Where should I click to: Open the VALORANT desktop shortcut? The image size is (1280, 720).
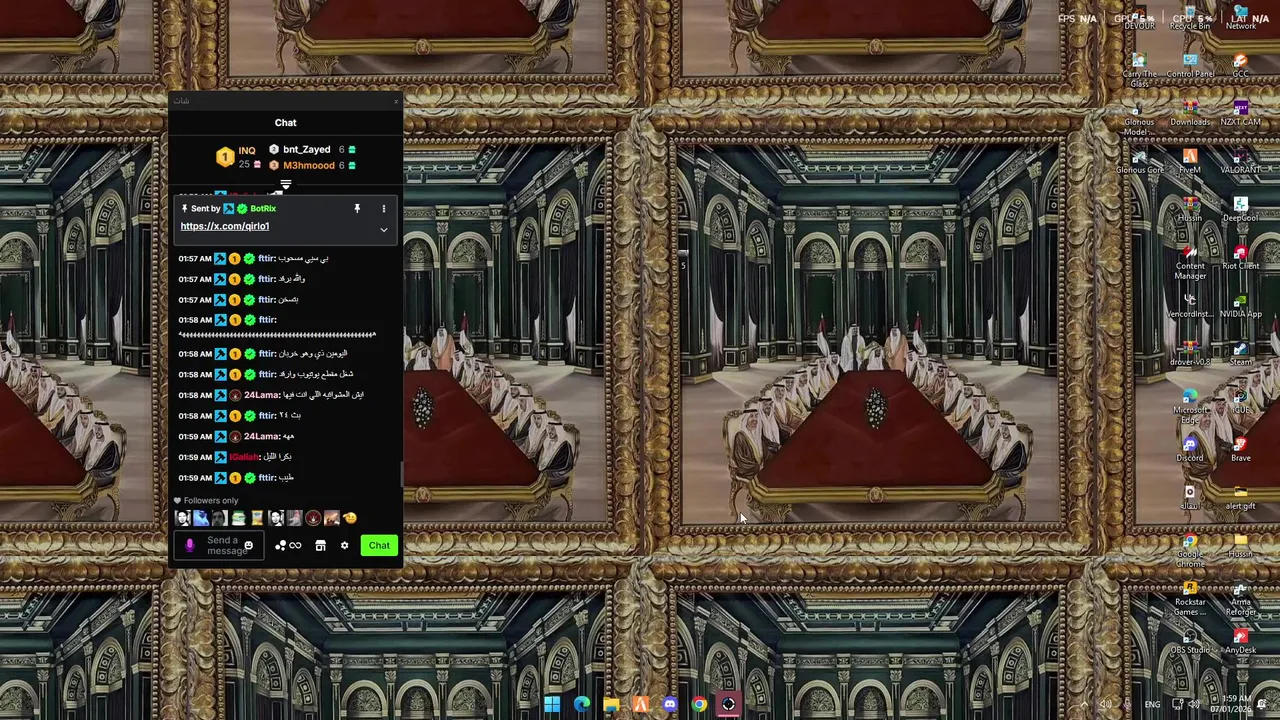1241,162
